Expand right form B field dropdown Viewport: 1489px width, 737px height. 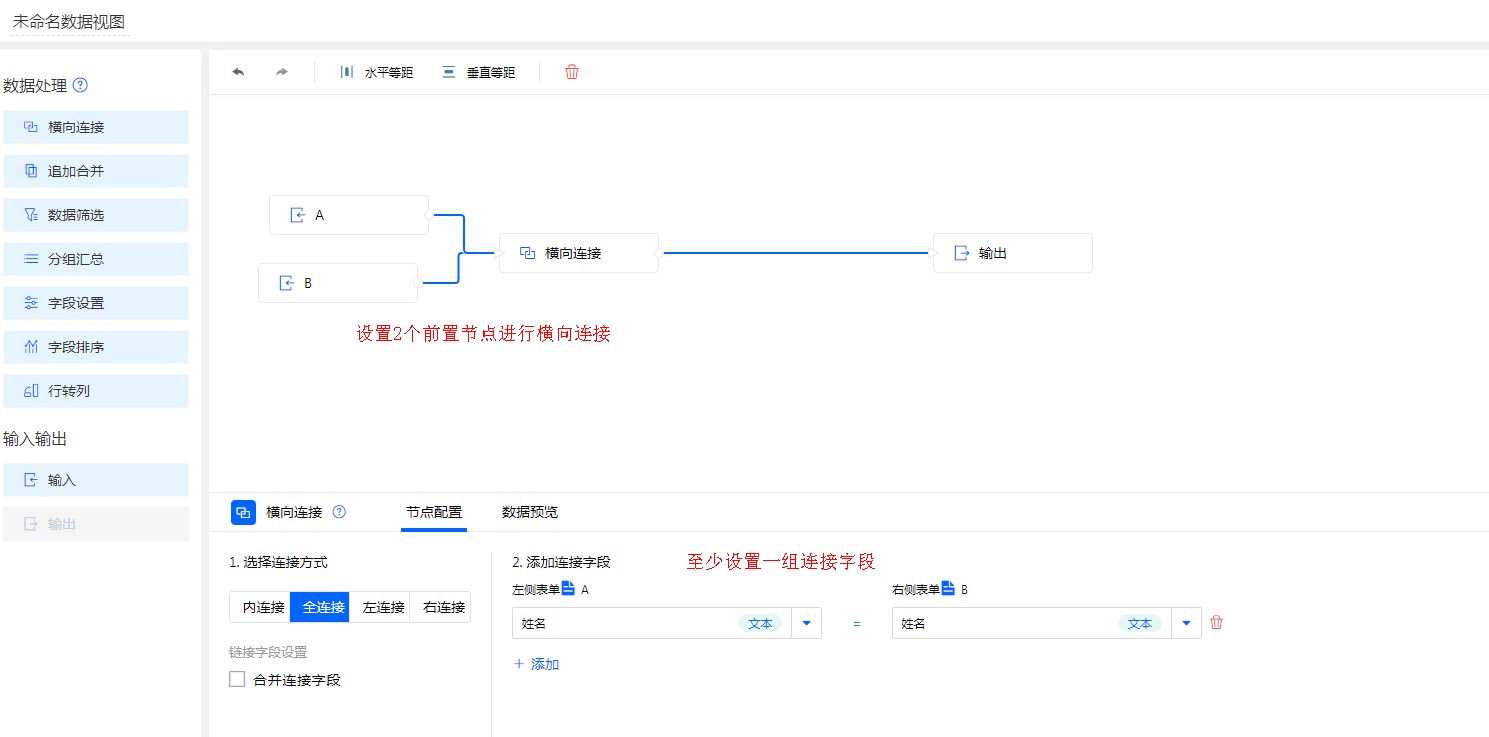tap(1186, 623)
